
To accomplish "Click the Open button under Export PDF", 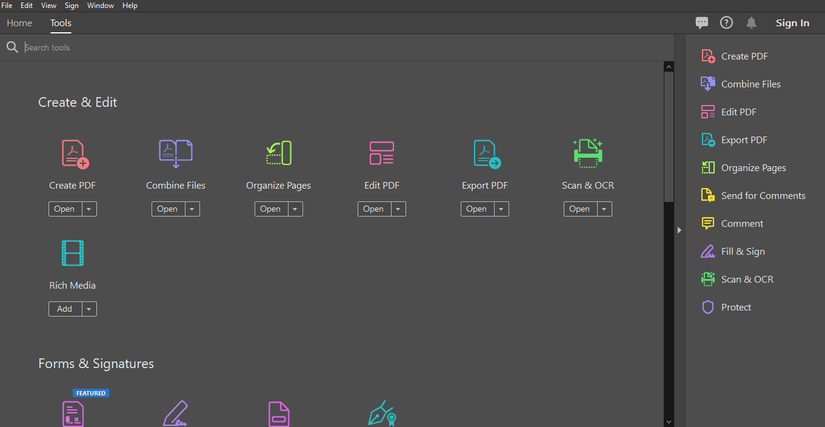I will [476, 209].
